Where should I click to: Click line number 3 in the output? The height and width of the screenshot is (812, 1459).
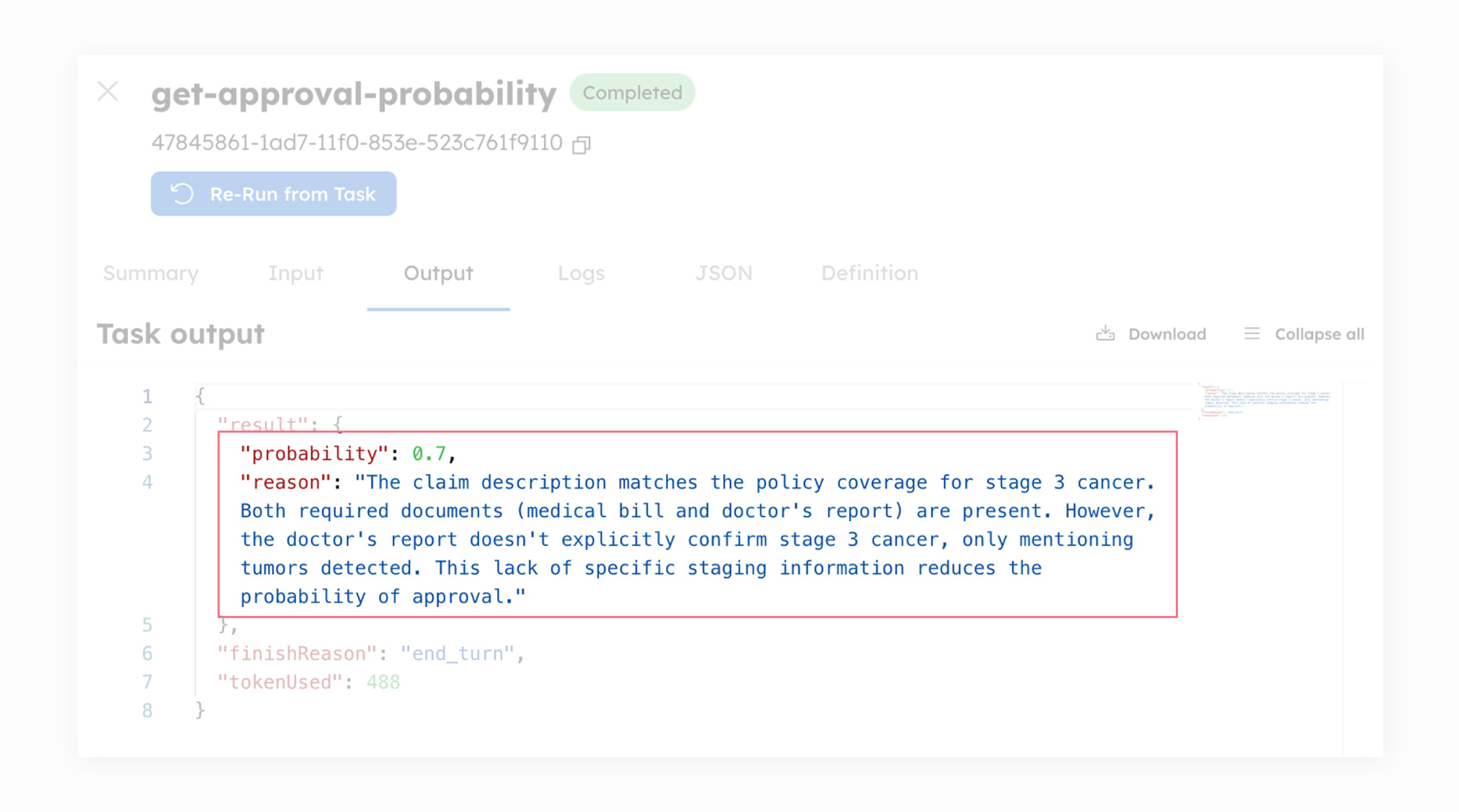pyautogui.click(x=147, y=453)
